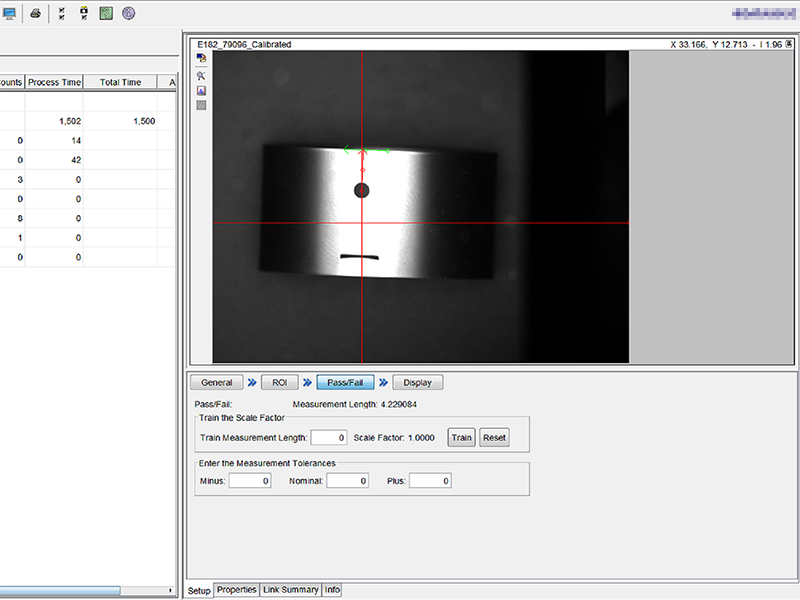
Task: Click the Nominal tolerance field
Action: (348, 481)
